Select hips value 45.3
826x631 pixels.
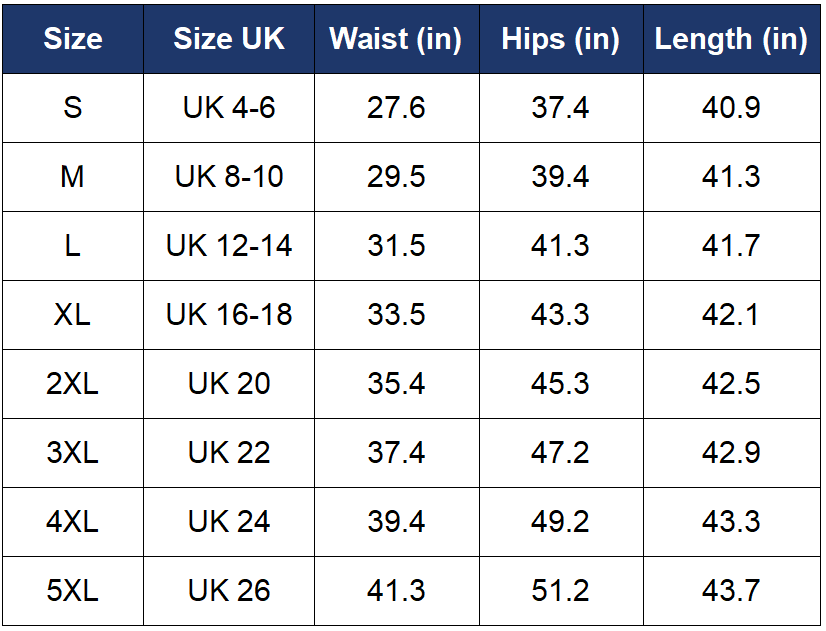coord(560,384)
